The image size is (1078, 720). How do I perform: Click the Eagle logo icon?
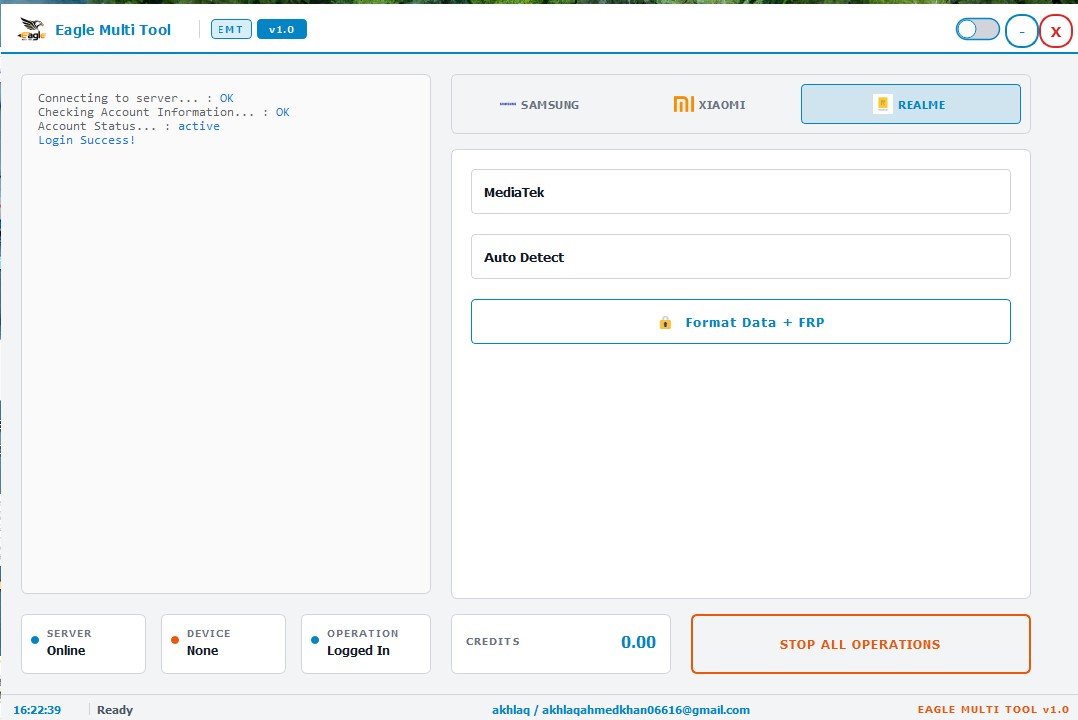32,30
